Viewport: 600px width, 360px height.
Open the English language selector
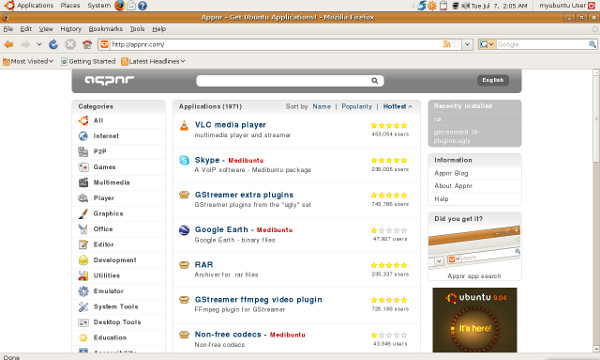point(492,80)
